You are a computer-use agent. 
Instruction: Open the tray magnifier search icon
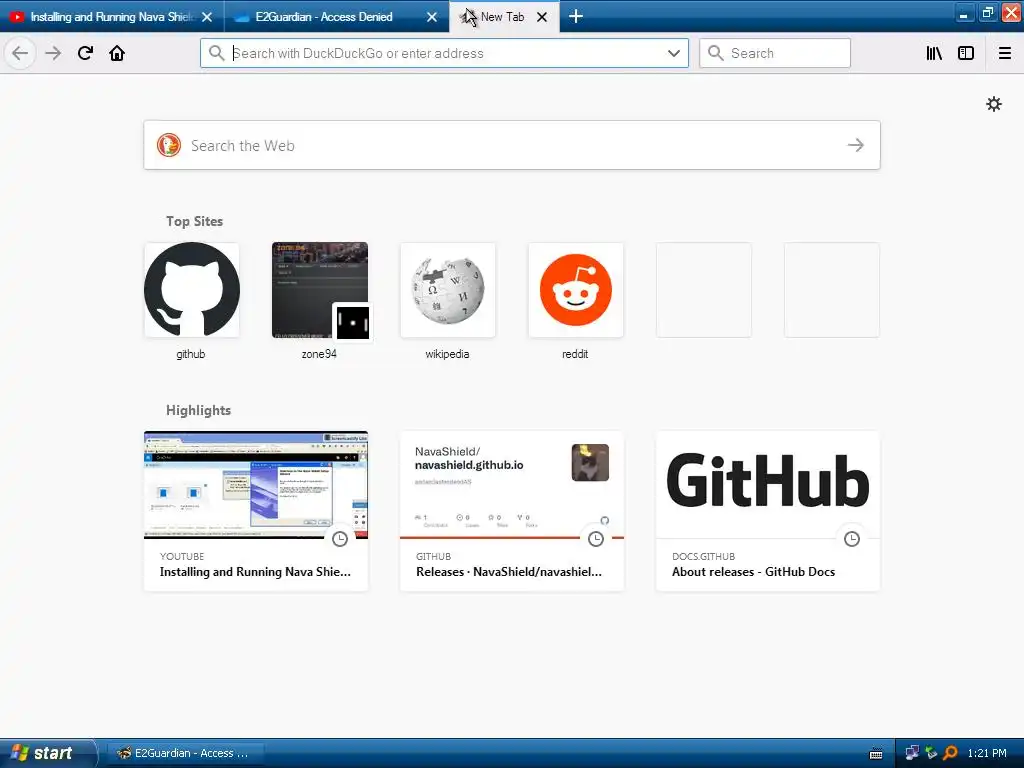950,753
